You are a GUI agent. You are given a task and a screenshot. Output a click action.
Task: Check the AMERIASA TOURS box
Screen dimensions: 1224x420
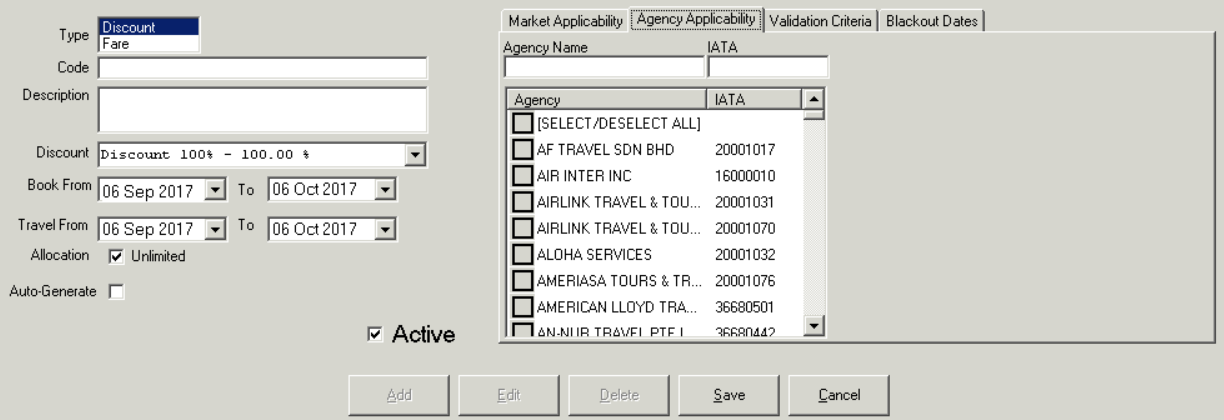[x=523, y=280]
